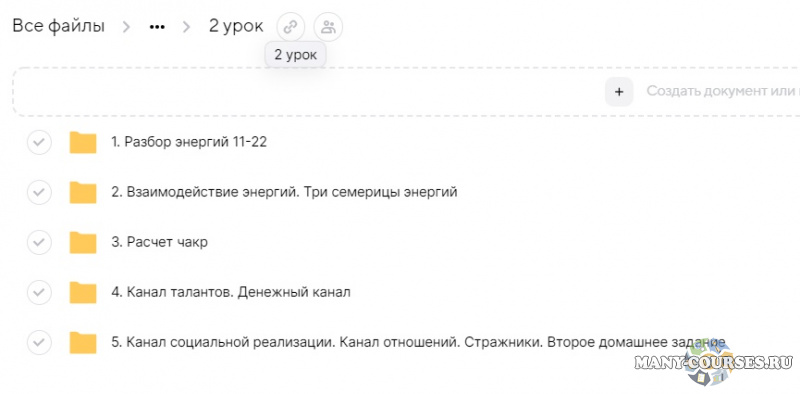Click chevron before 2 урок breadcrumb
800x394 pixels.
(187, 27)
